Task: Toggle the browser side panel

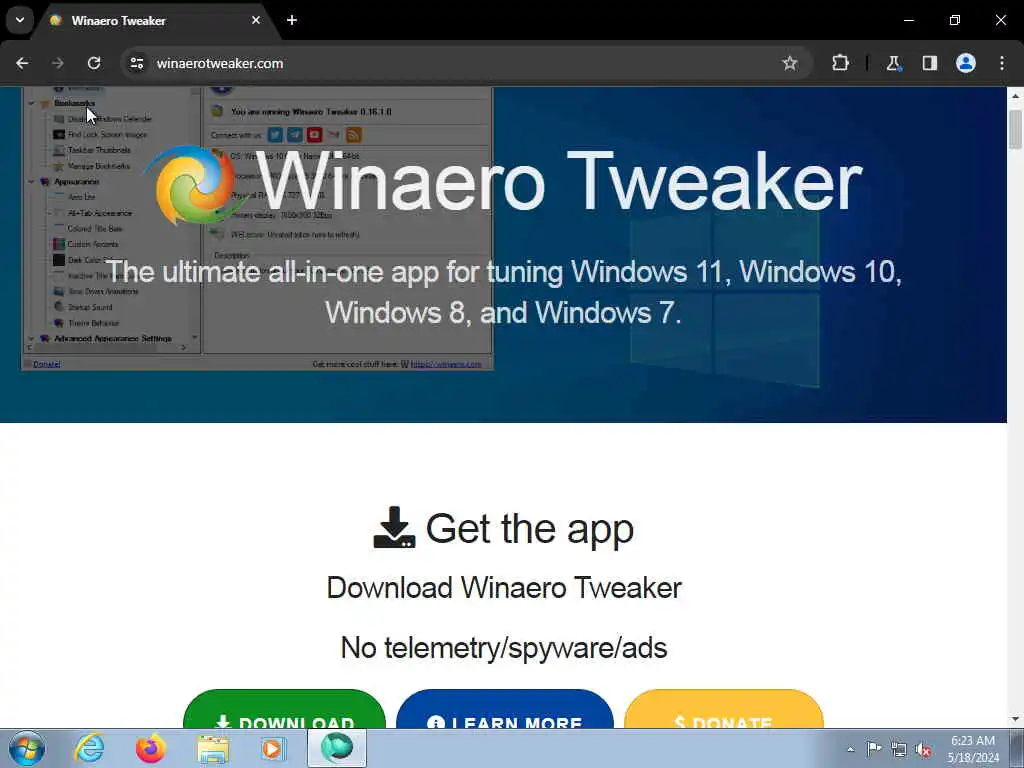Action: pos(930,63)
